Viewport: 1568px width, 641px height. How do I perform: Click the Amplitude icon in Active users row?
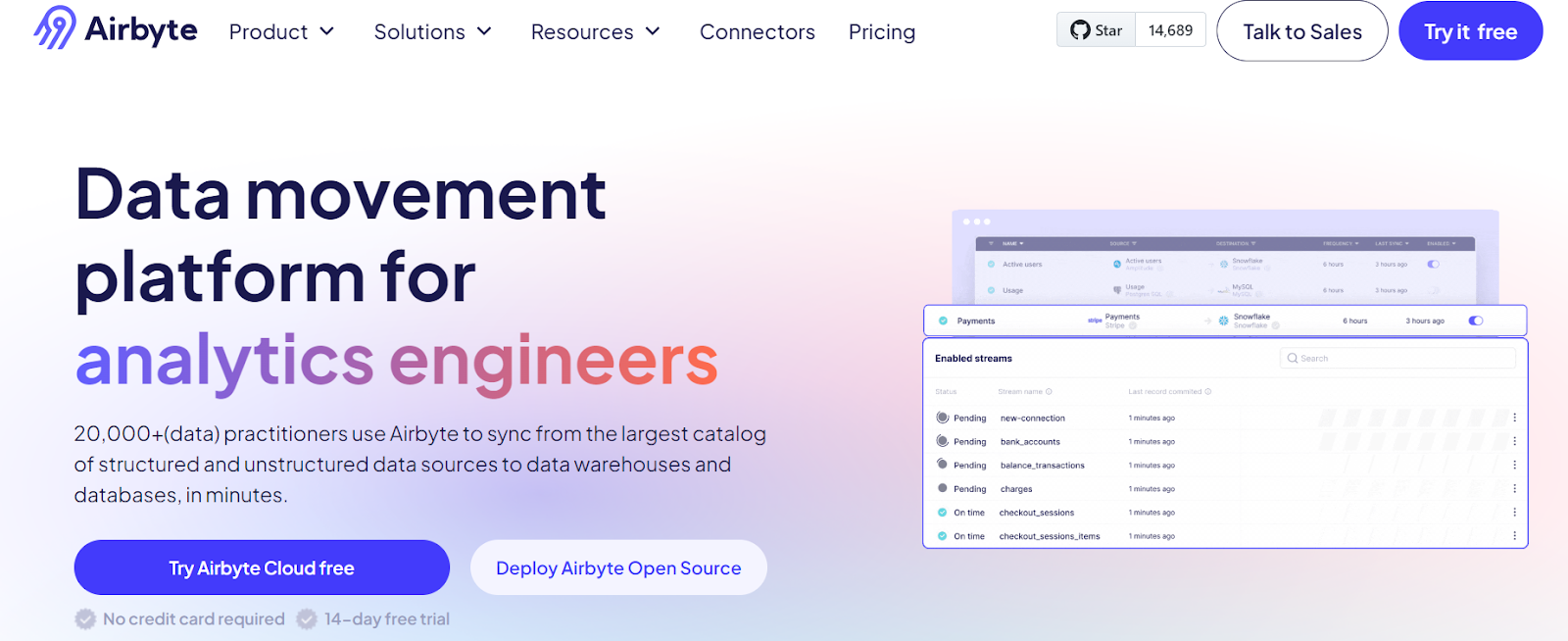(1117, 264)
